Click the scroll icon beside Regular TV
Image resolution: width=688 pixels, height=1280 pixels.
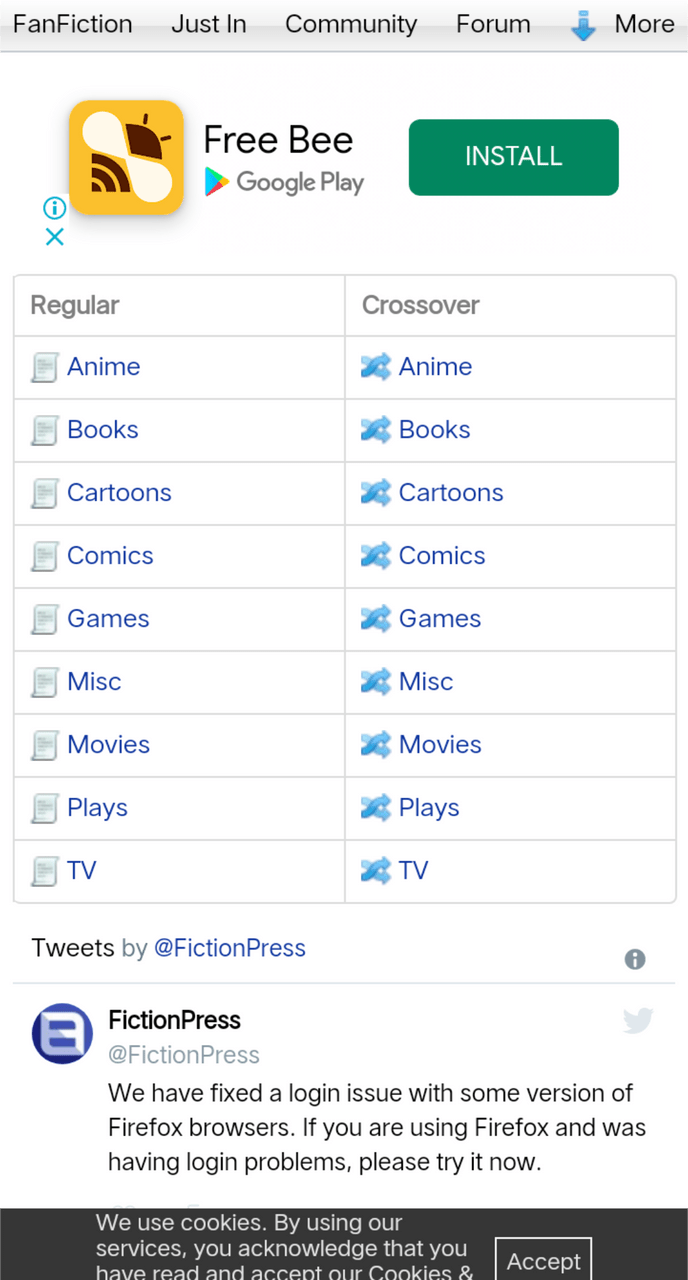pyautogui.click(x=45, y=872)
